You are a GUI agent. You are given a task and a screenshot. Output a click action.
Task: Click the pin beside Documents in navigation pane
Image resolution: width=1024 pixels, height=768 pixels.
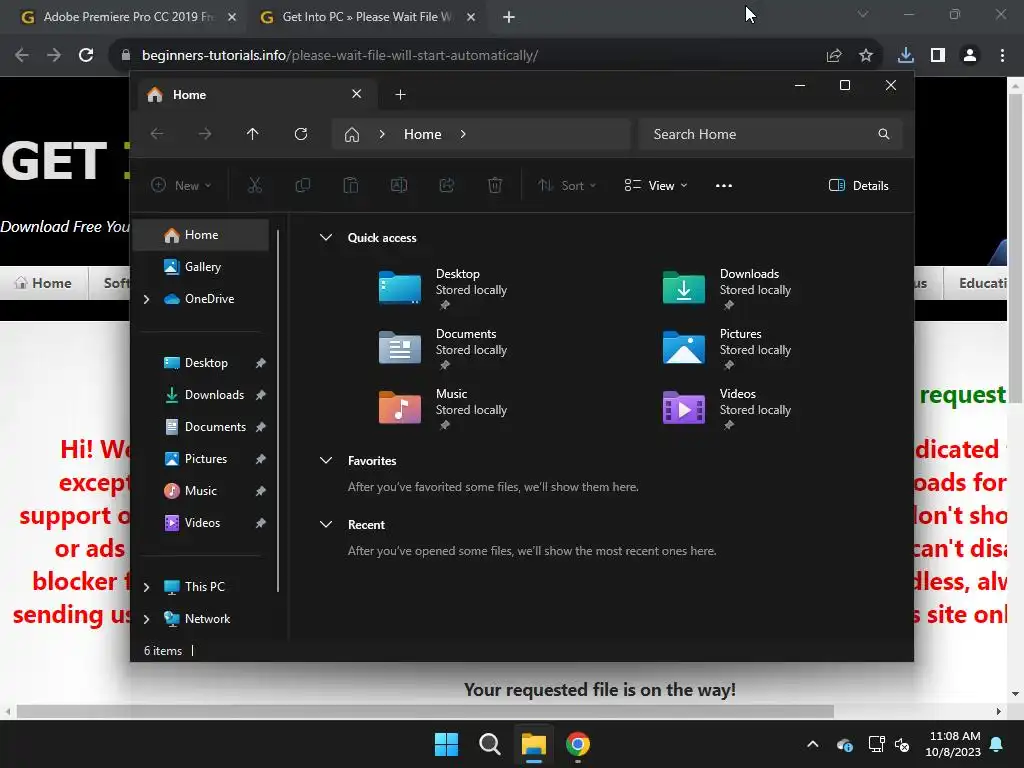click(261, 427)
